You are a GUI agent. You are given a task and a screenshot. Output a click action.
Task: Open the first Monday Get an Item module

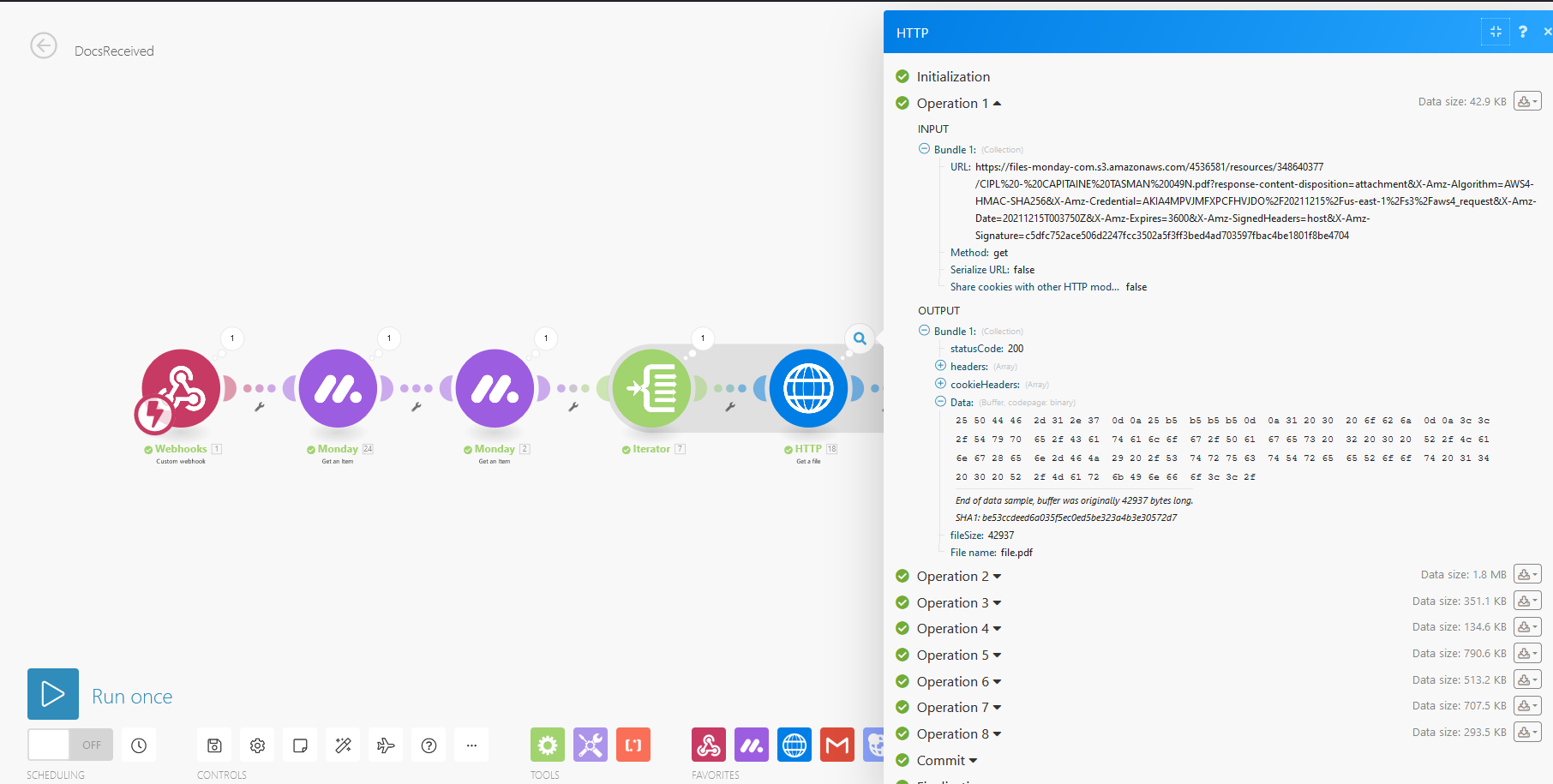pyautogui.click(x=338, y=388)
